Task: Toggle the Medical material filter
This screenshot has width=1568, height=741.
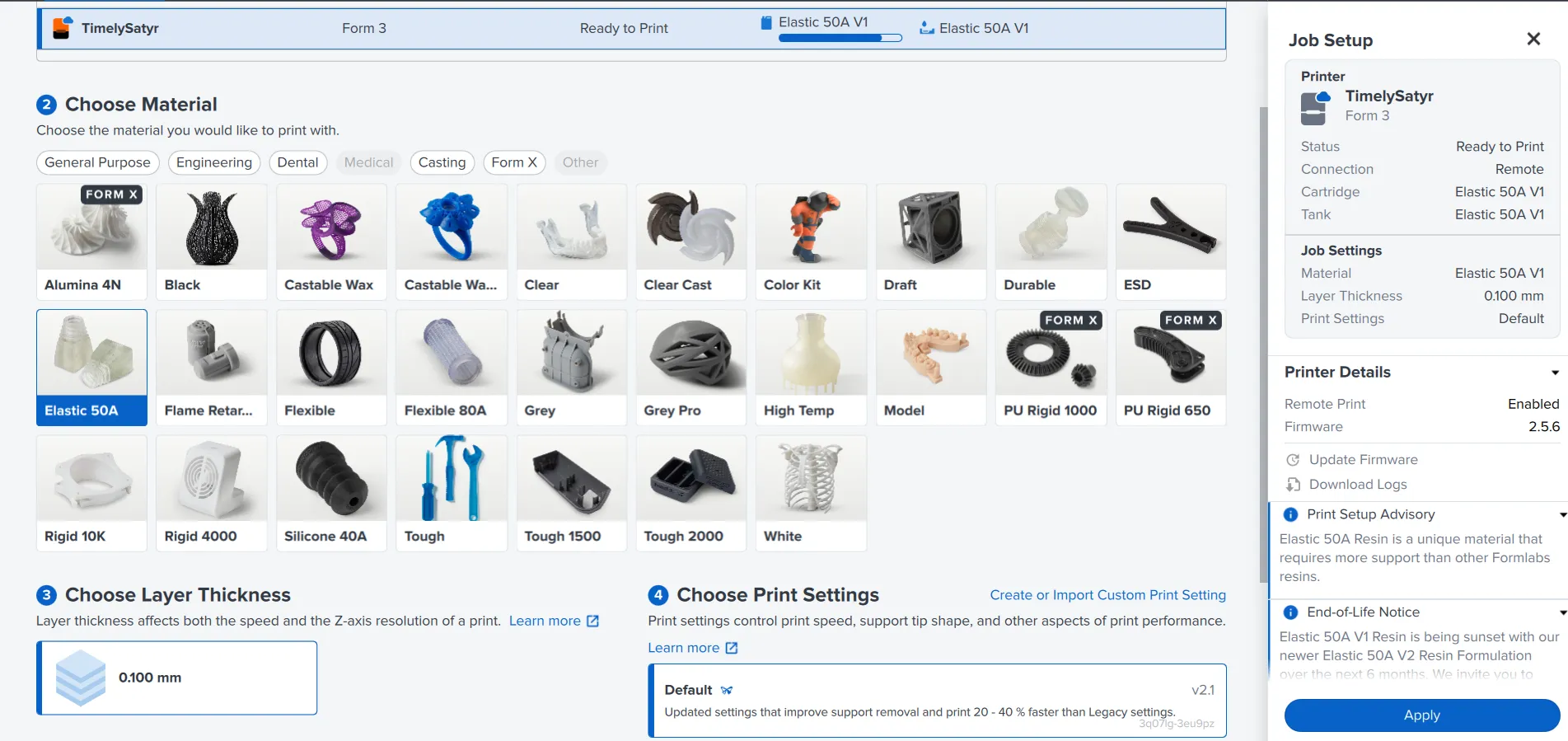Action: [x=368, y=162]
